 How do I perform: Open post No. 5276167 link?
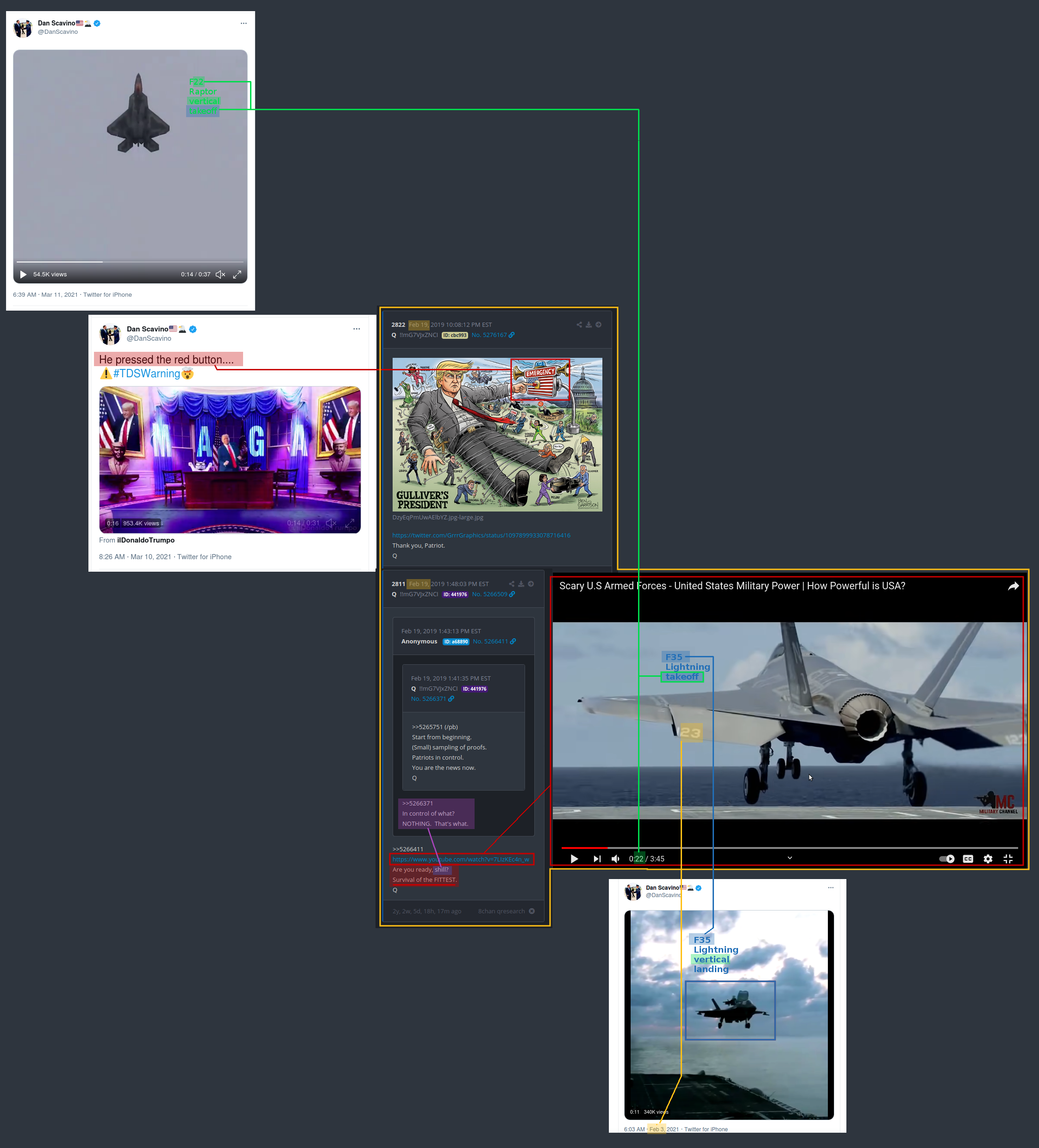pos(493,335)
